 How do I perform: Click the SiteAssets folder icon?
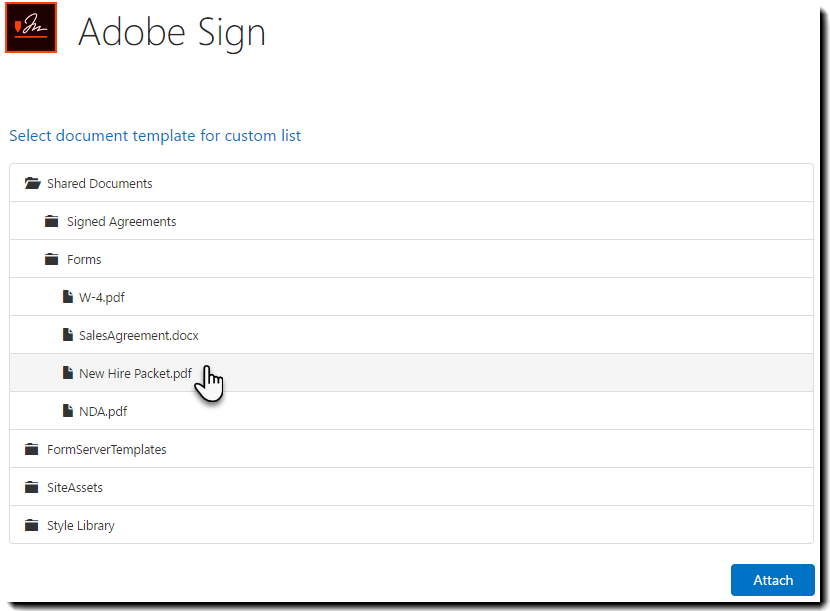tap(32, 488)
